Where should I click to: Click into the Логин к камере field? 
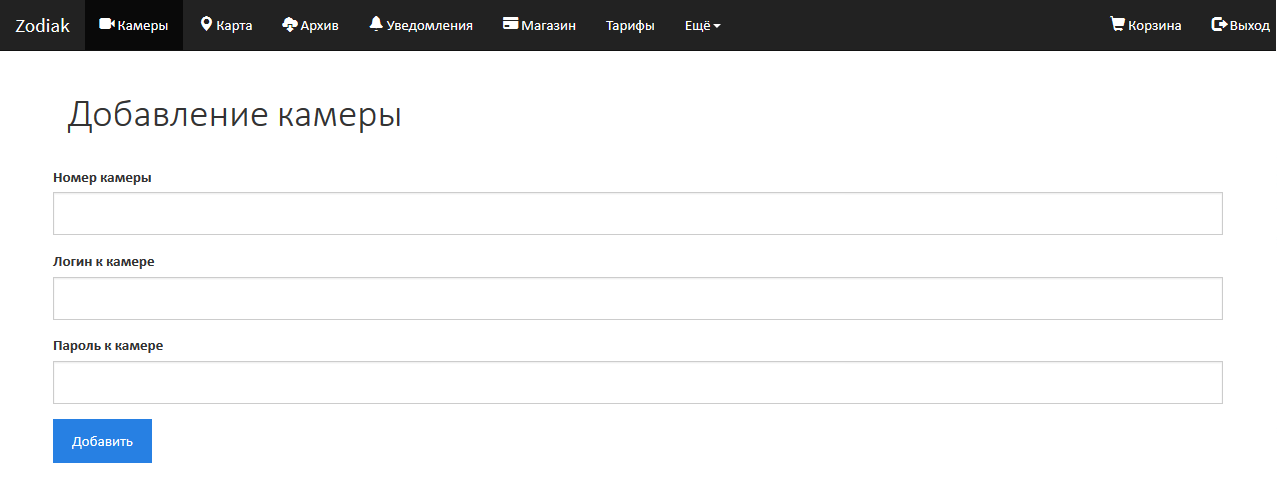click(x=637, y=298)
